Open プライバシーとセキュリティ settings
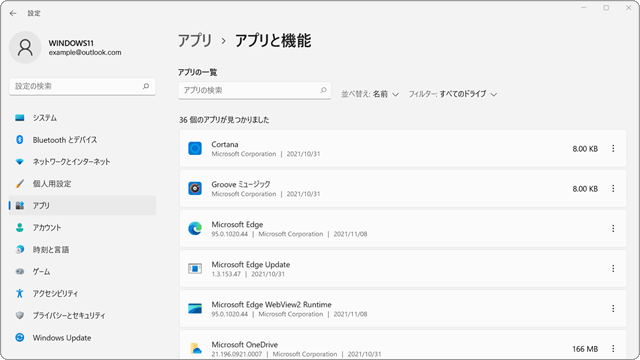 pos(82,316)
